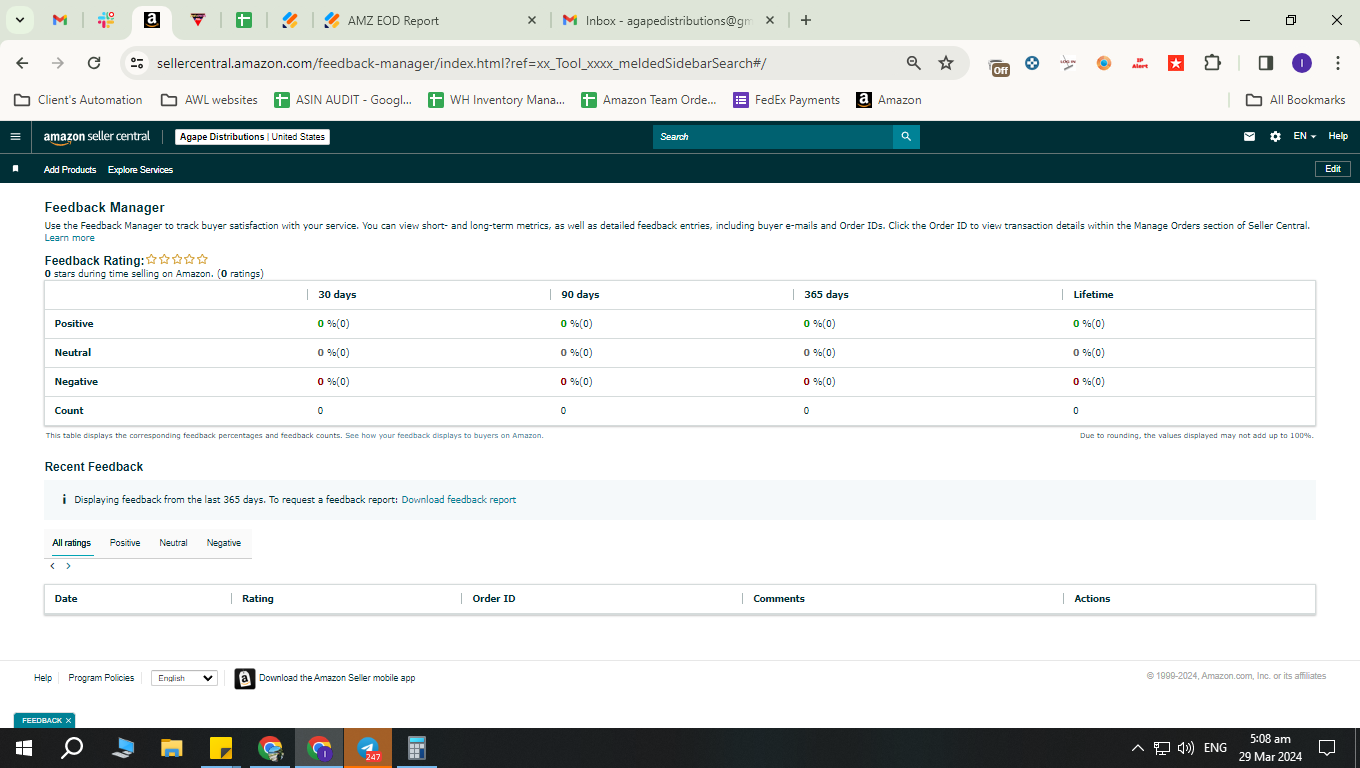Open Sticky Notes from the taskbar

click(221, 748)
